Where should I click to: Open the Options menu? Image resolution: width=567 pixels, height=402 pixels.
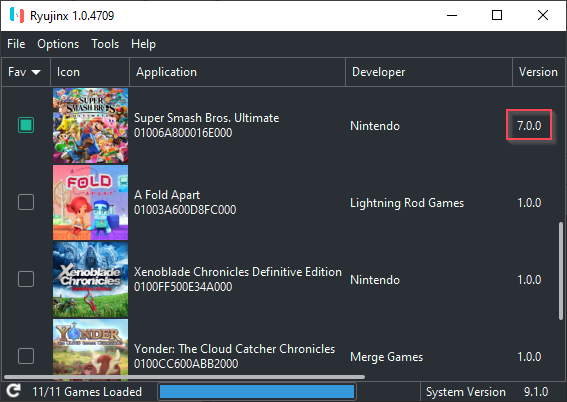(58, 44)
